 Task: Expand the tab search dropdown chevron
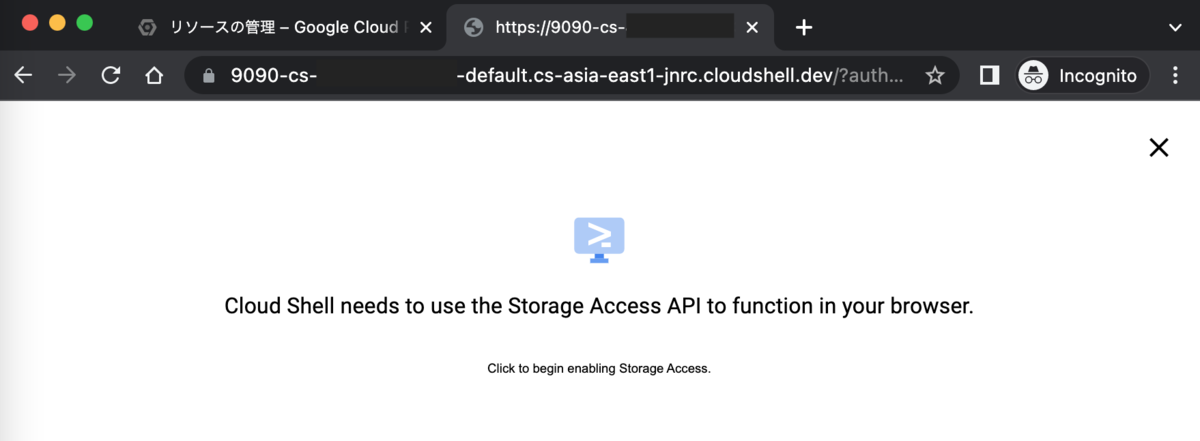(1175, 27)
